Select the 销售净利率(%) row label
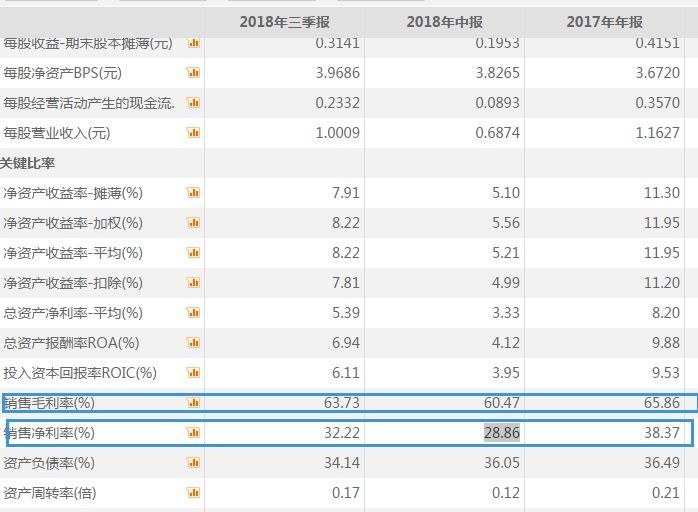This screenshot has width=698, height=512. tap(49, 433)
